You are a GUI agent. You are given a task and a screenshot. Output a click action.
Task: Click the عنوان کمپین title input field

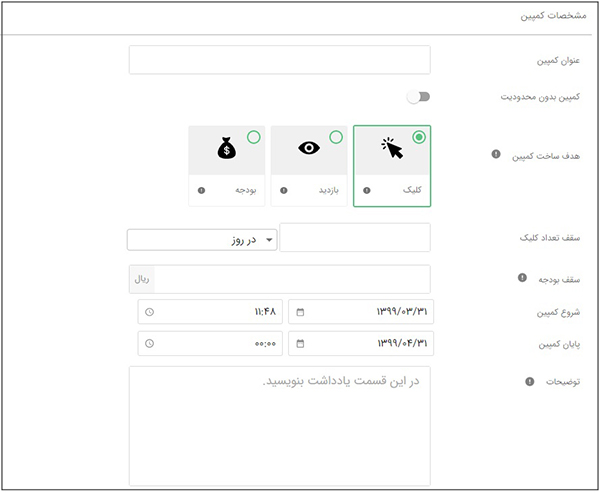click(280, 60)
